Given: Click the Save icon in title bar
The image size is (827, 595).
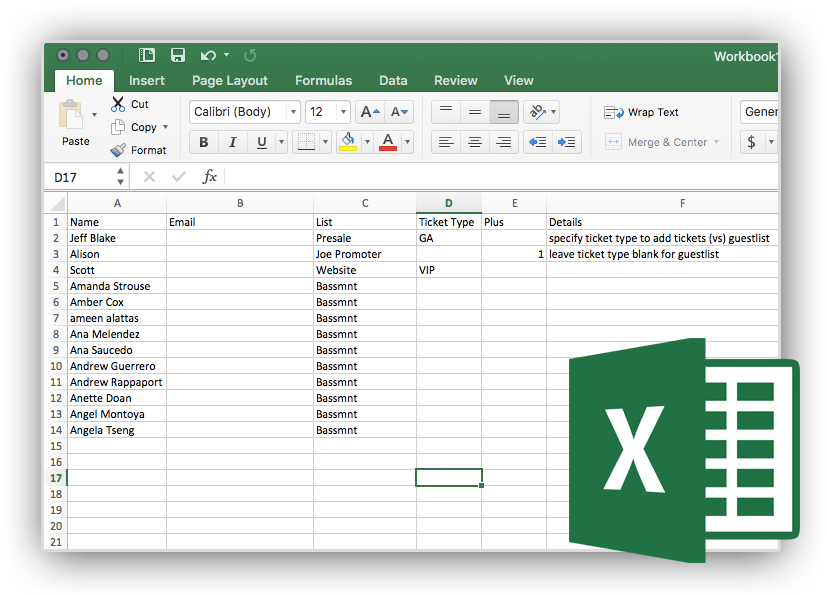Looking at the screenshot, I should tap(178, 56).
